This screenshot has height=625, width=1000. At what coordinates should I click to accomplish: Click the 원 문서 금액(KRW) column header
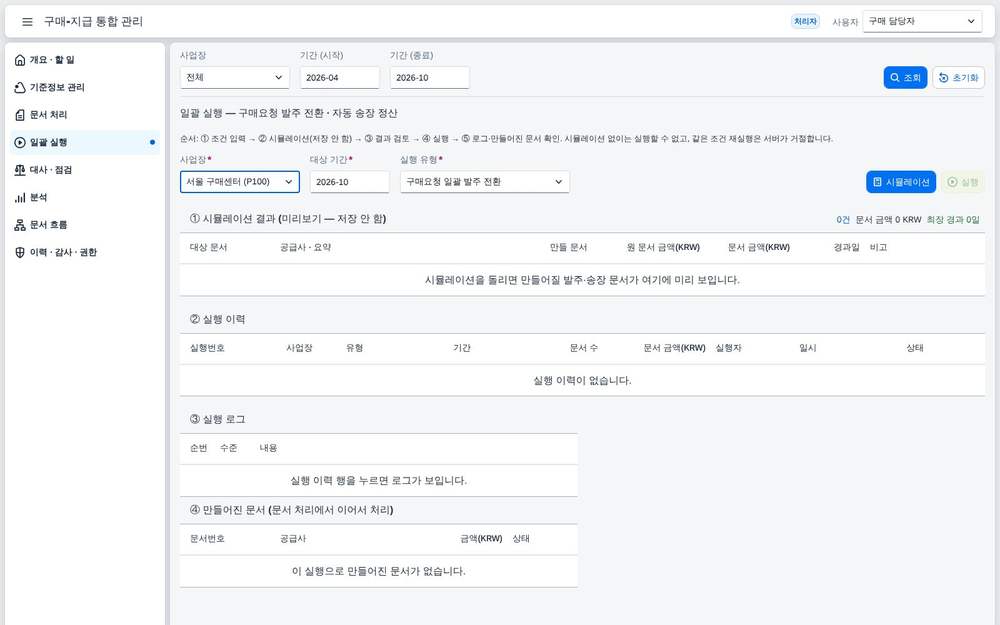point(663,247)
